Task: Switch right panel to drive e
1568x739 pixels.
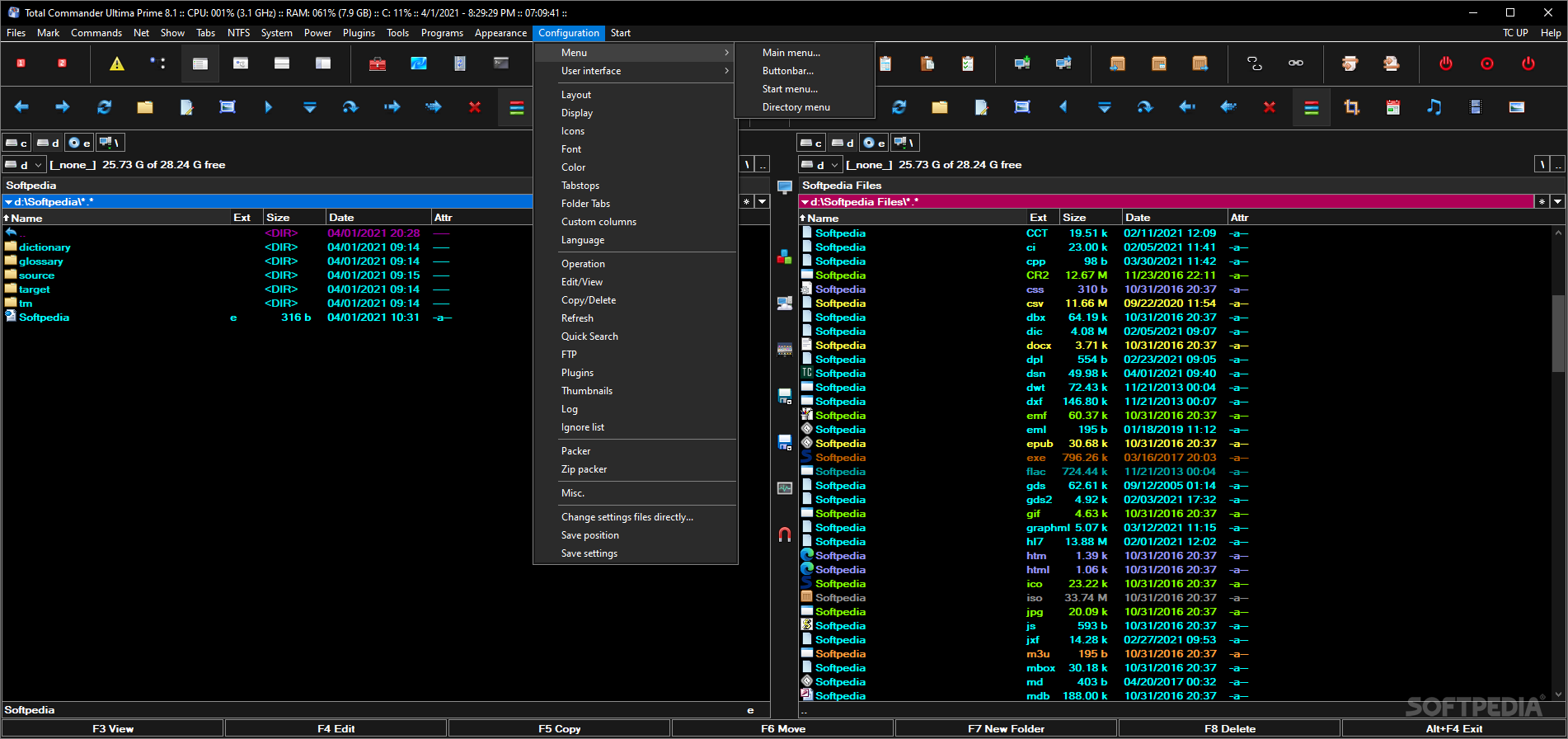Action: point(874,143)
